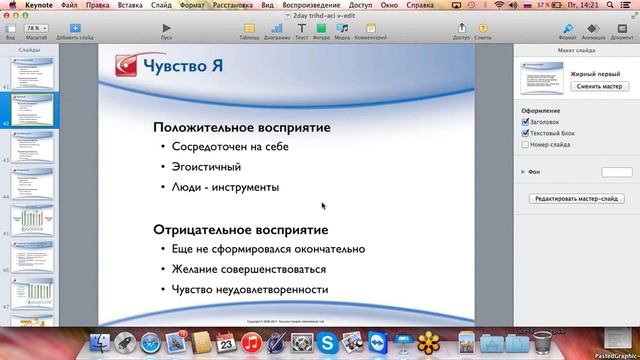Click the bullet Люди - инструменты
The image size is (640, 360).
point(225,187)
